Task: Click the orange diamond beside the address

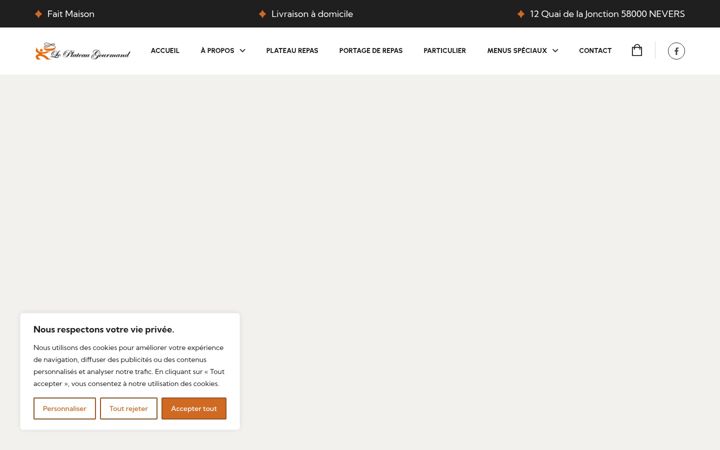Action: (521, 14)
